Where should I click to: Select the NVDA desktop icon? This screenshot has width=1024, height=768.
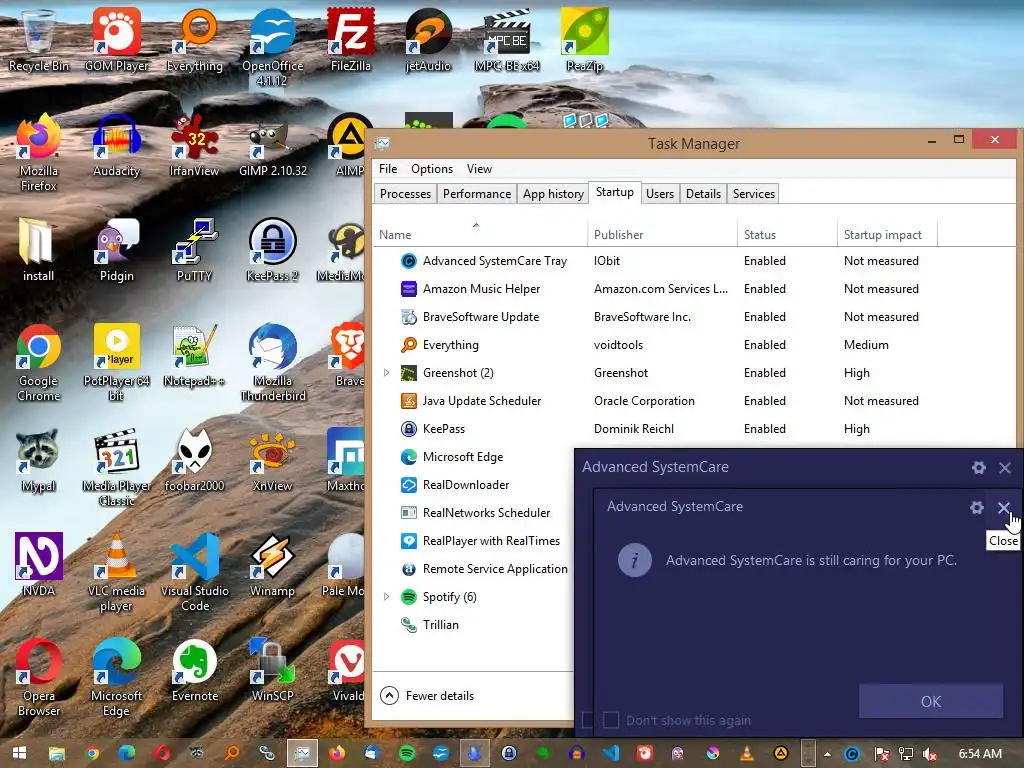pyautogui.click(x=39, y=566)
